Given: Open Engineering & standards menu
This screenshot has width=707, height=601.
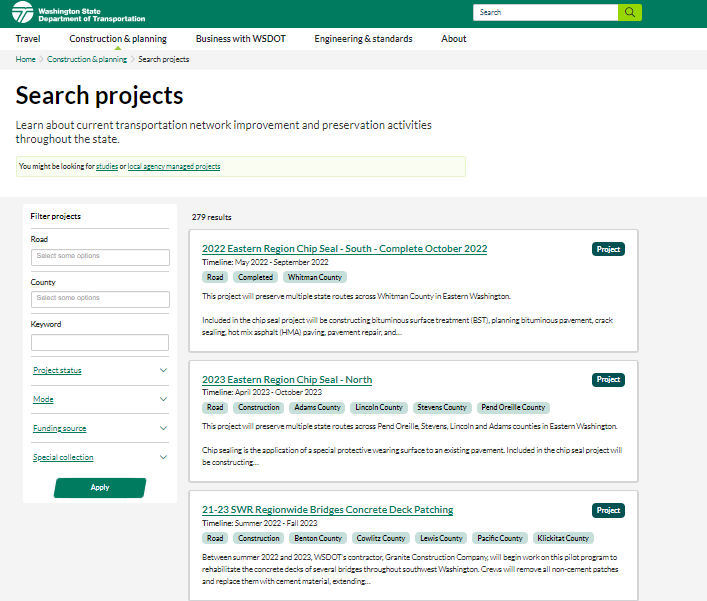Looking at the screenshot, I should [363, 39].
